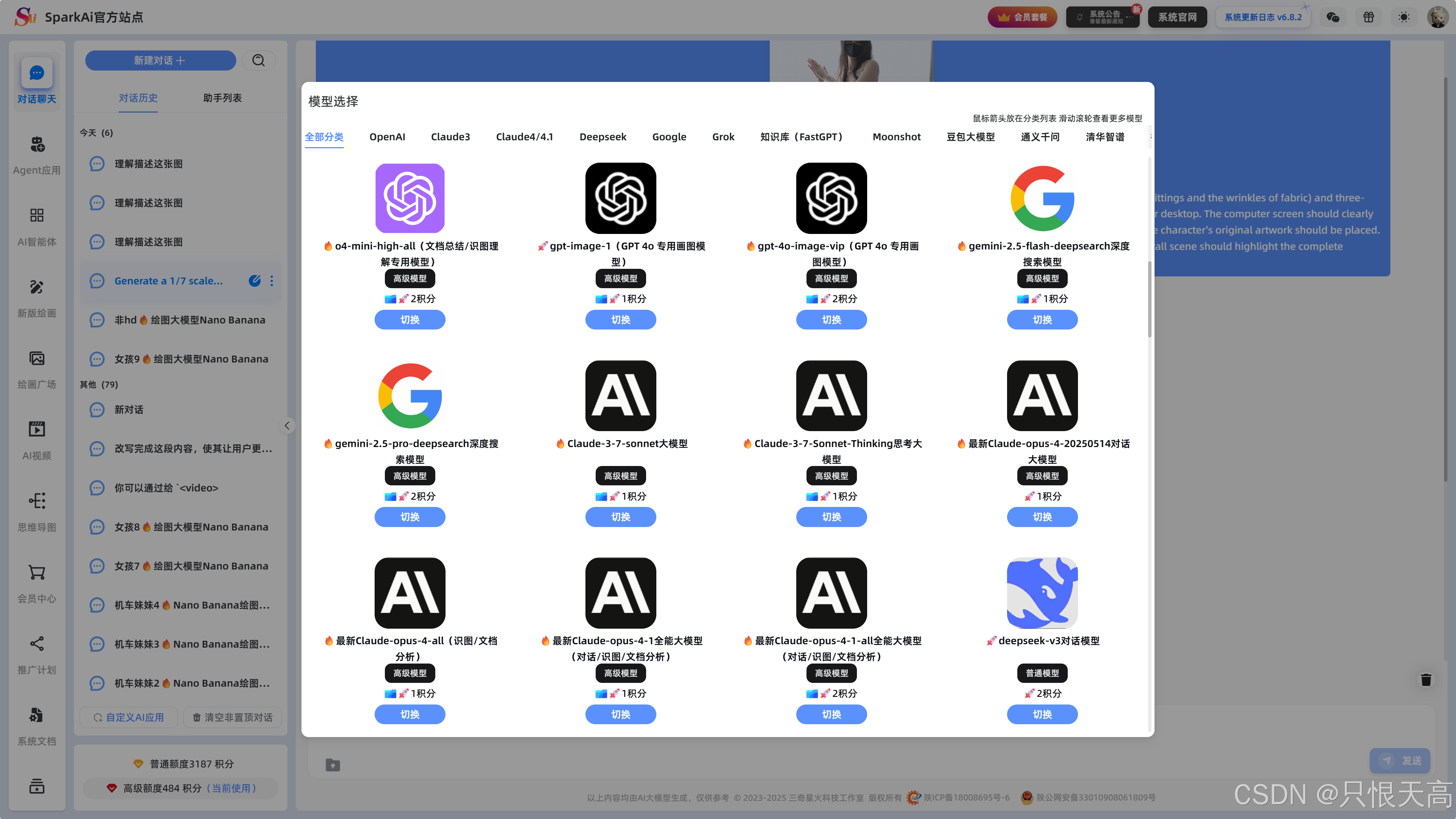Select the OpenAI category tab
This screenshot has width=1456, height=819.
[x=387, y=137]
